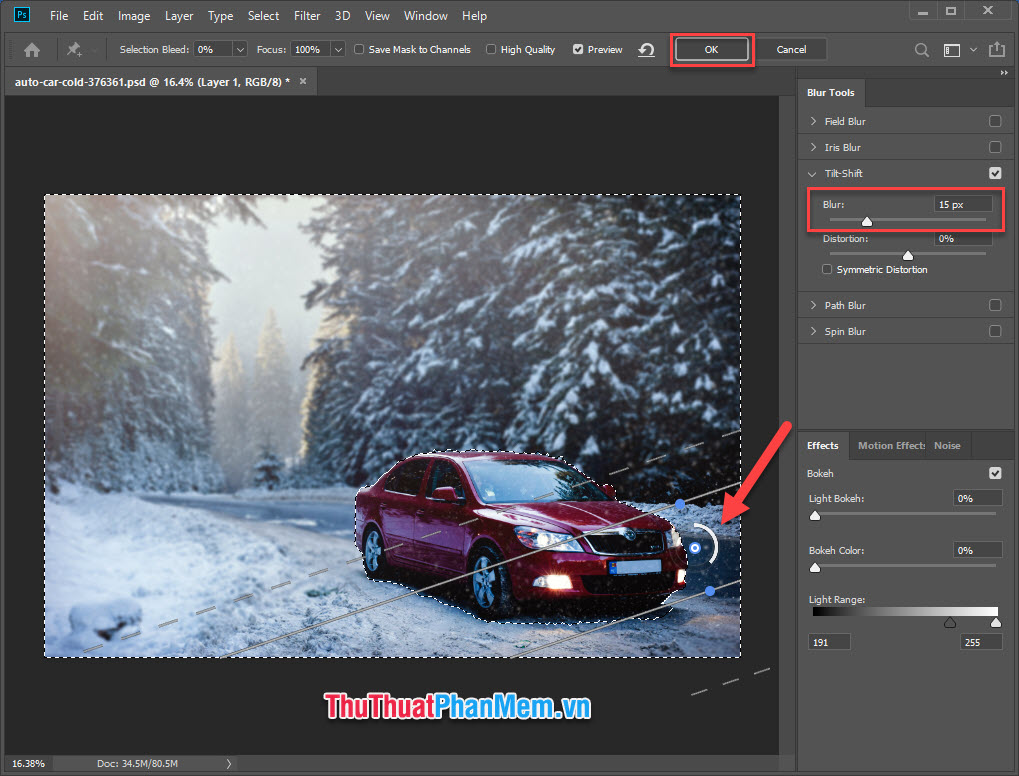Expand the Path Blur section
The height and width of the screenshot is (776, 1019).
813,304
